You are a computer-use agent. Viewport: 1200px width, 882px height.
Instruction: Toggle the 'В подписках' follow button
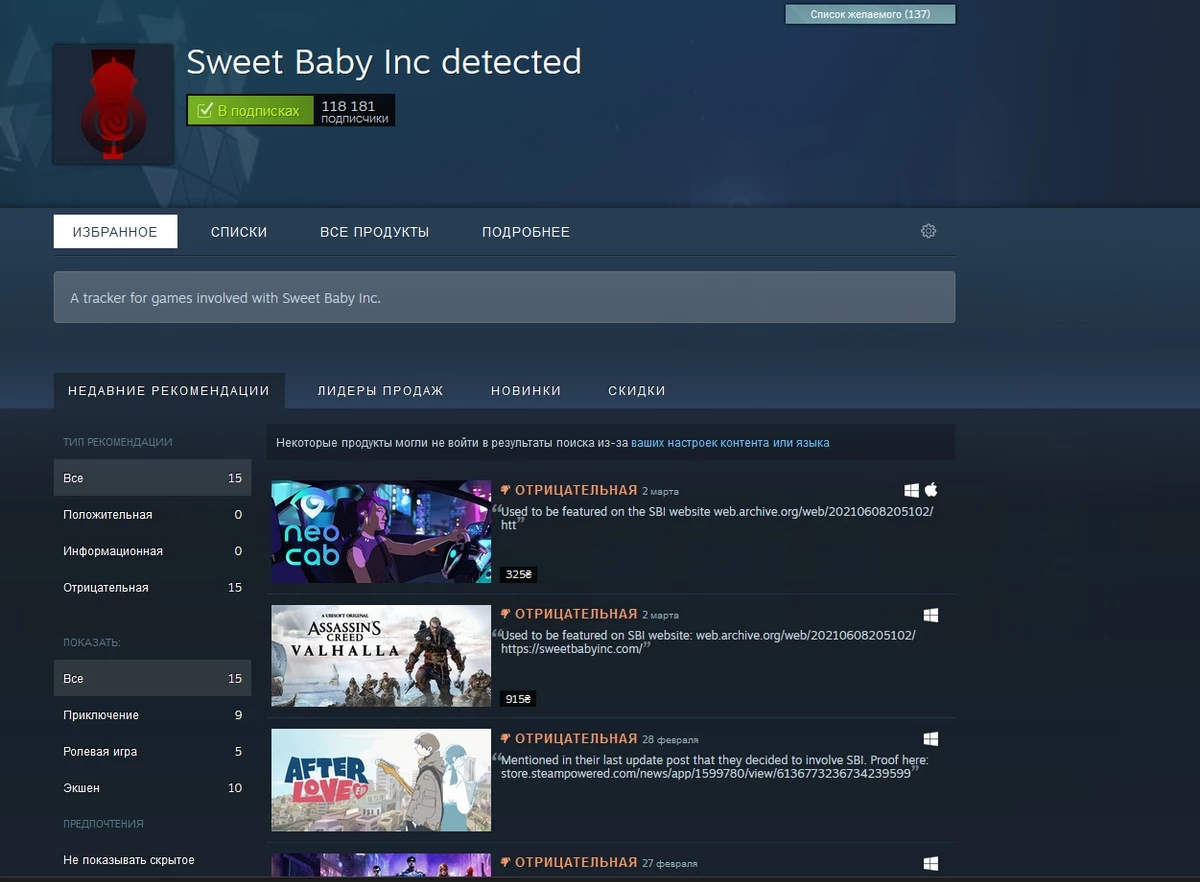click(x=250, y=110)
